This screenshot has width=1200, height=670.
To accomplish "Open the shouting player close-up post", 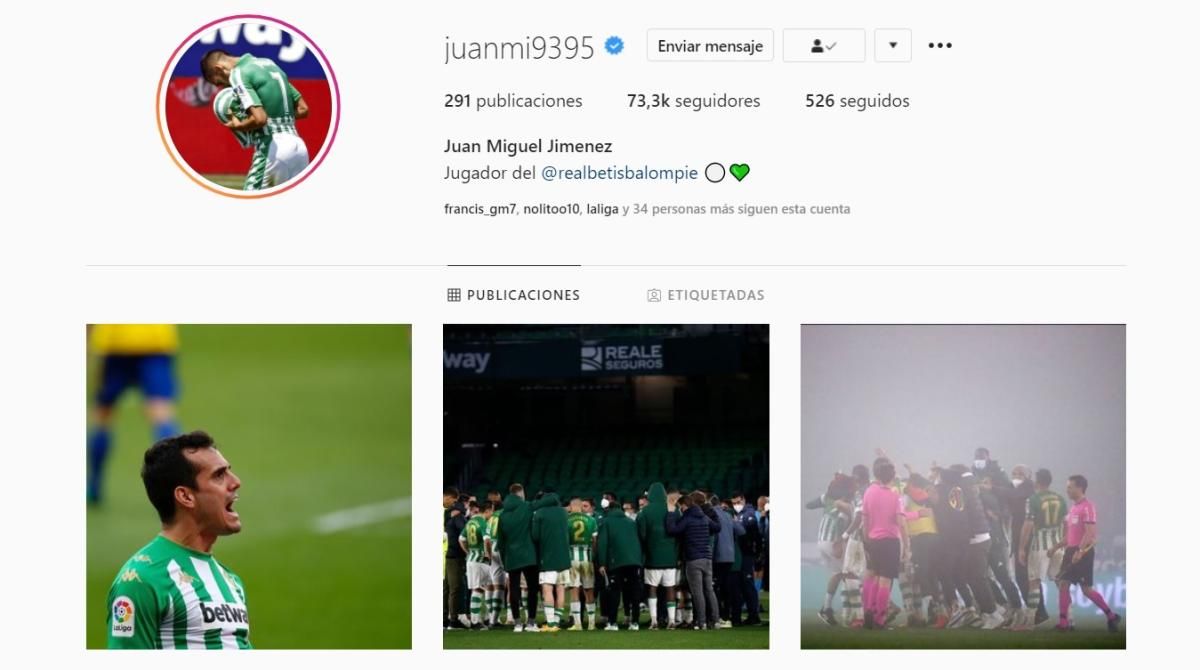I will pos(249,486).
